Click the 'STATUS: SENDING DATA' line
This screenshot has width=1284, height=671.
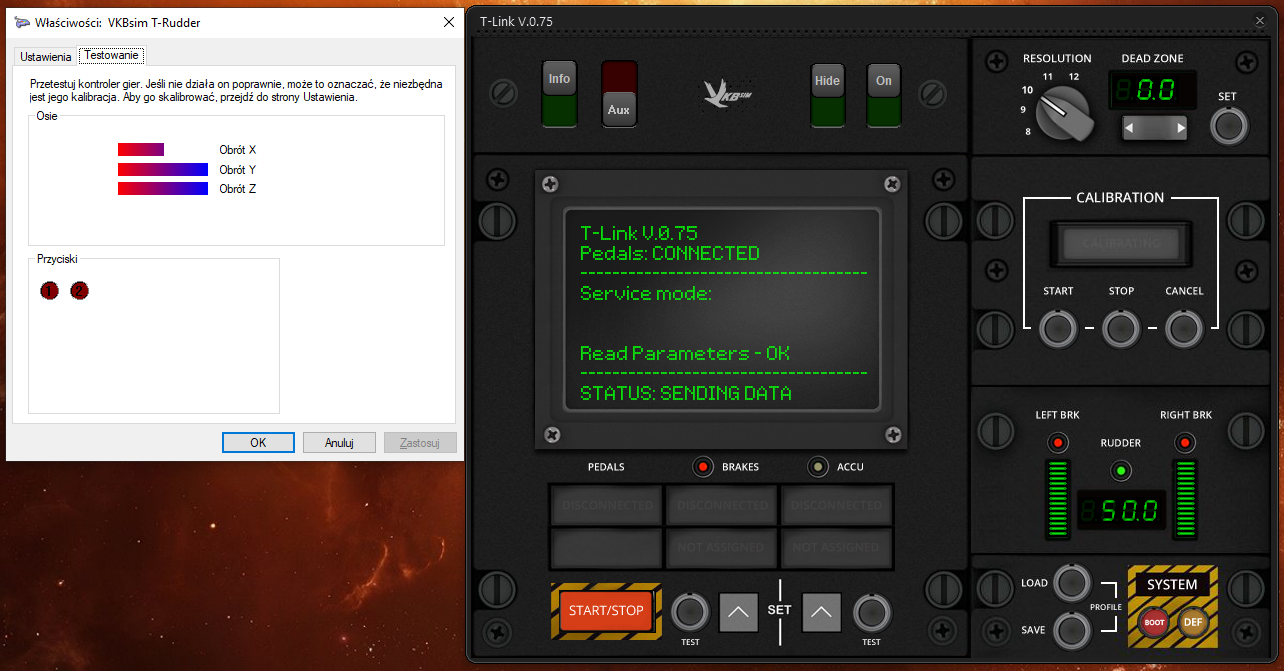coord(686,393)
